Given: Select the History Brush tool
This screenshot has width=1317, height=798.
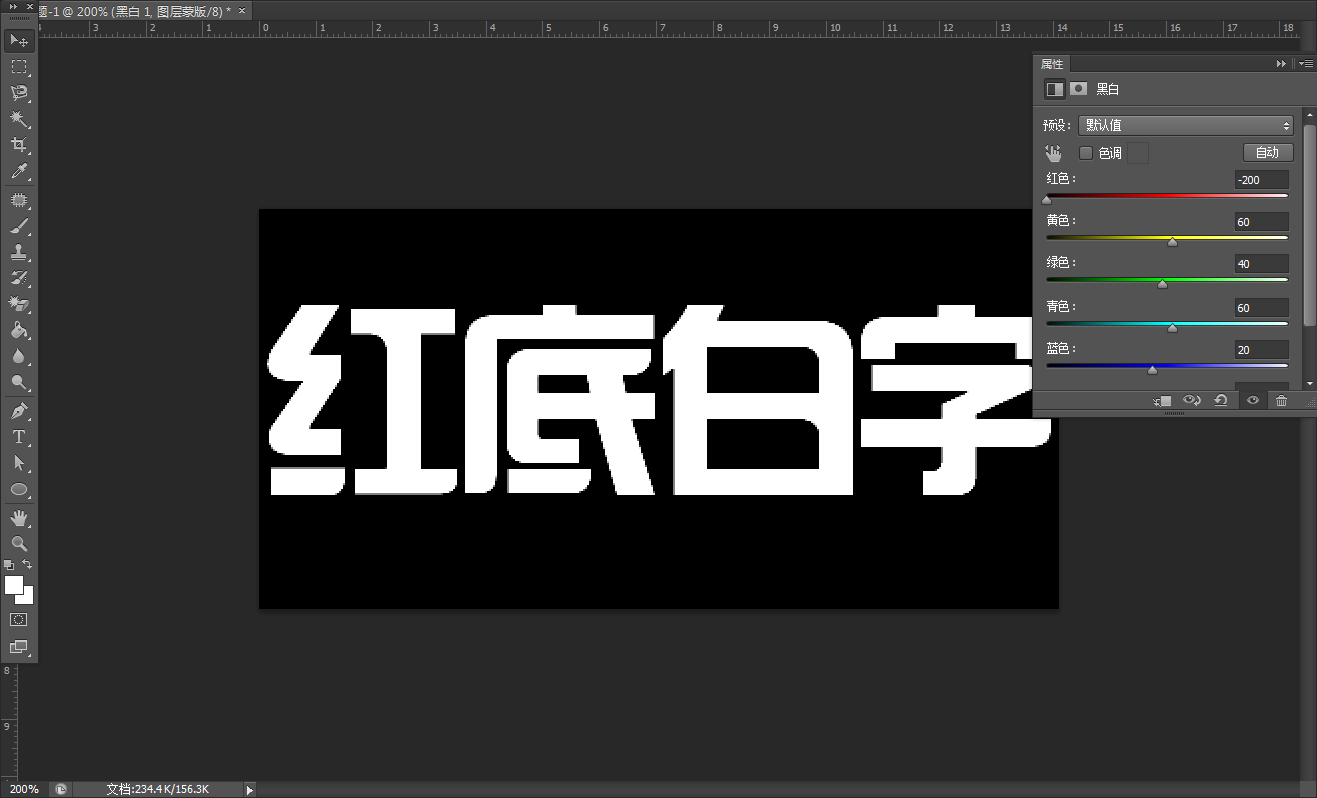Looking at the screenshot, I should click(x=19, y=278).
